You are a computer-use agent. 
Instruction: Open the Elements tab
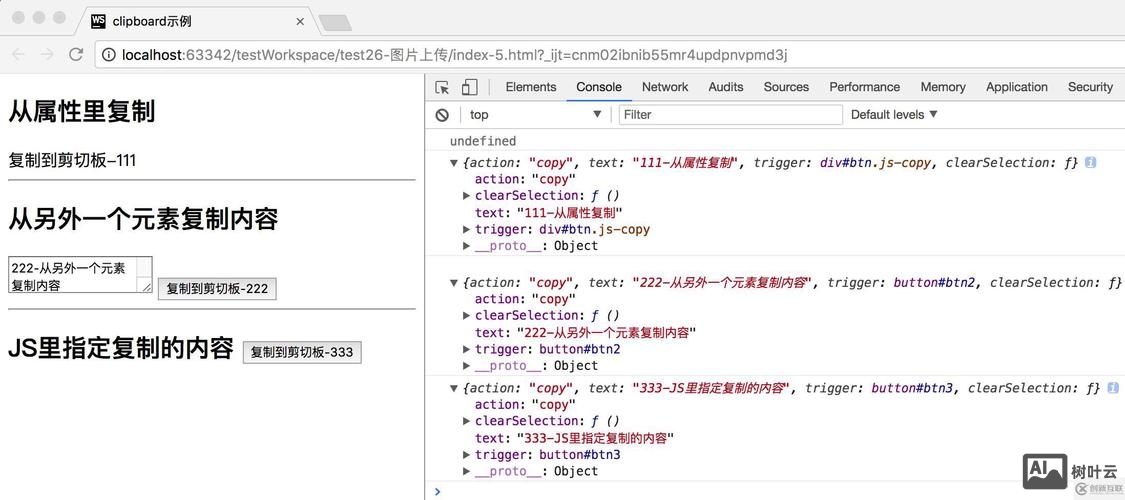coord(531,87)
